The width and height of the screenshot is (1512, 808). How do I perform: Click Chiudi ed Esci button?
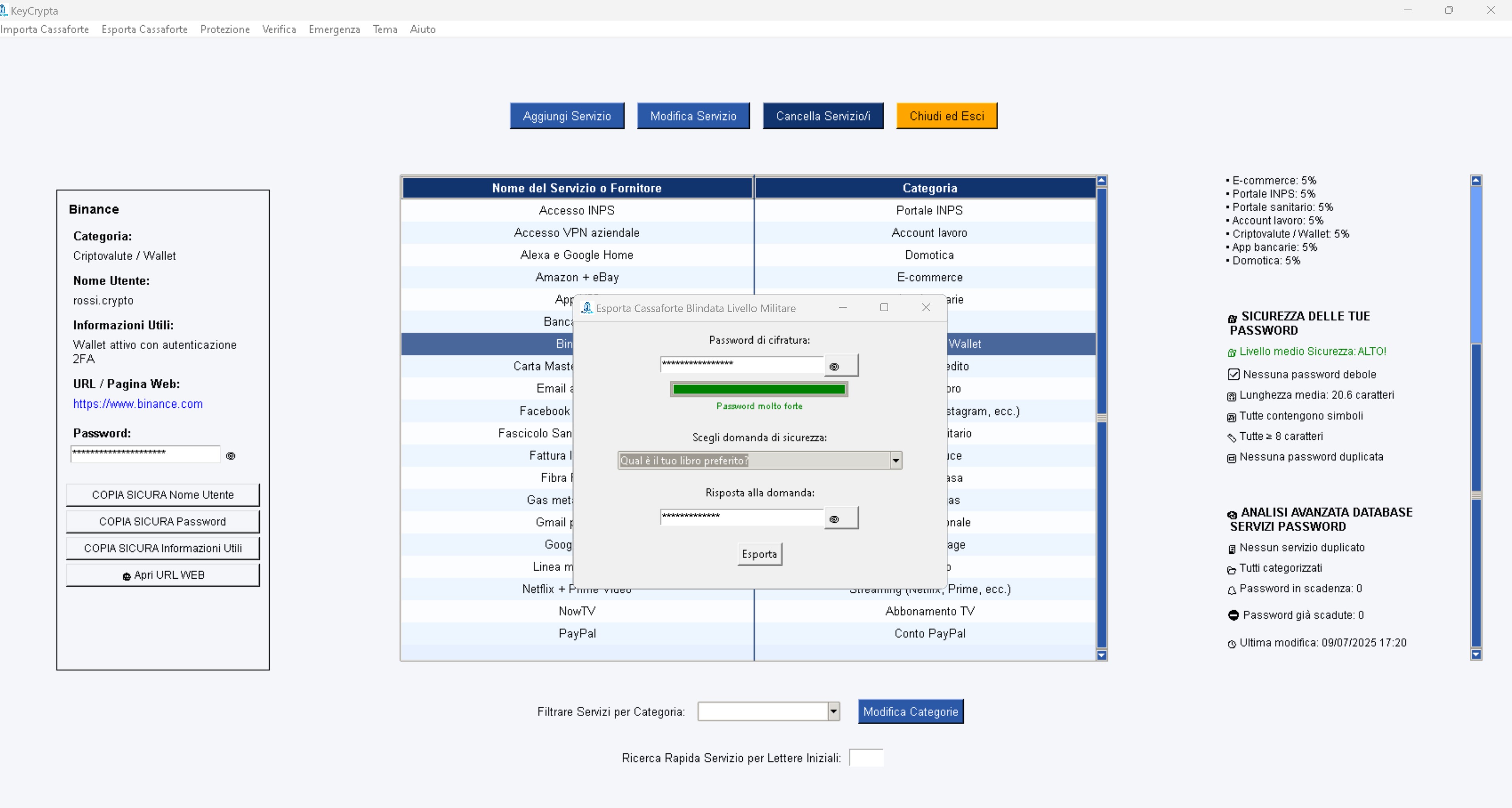[947, 116]
